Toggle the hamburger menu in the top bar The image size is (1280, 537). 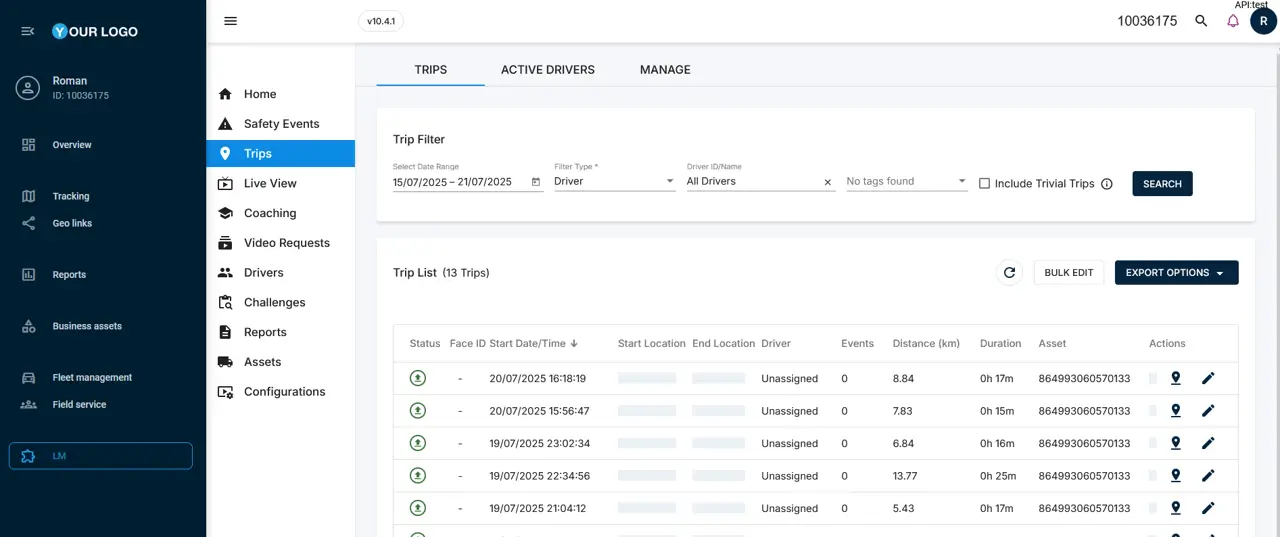click(x=231, y=21)
